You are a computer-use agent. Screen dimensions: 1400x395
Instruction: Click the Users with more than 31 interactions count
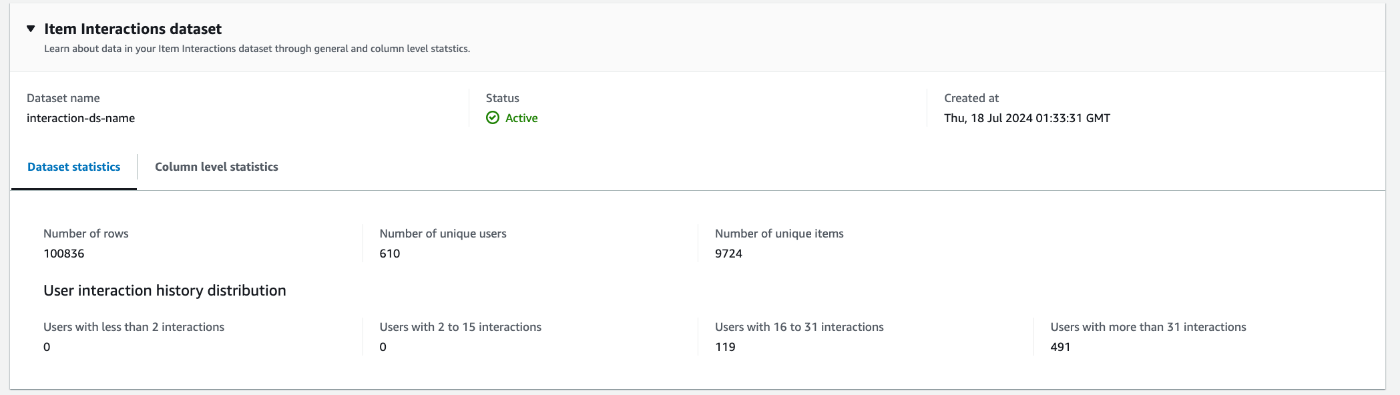1061,347
